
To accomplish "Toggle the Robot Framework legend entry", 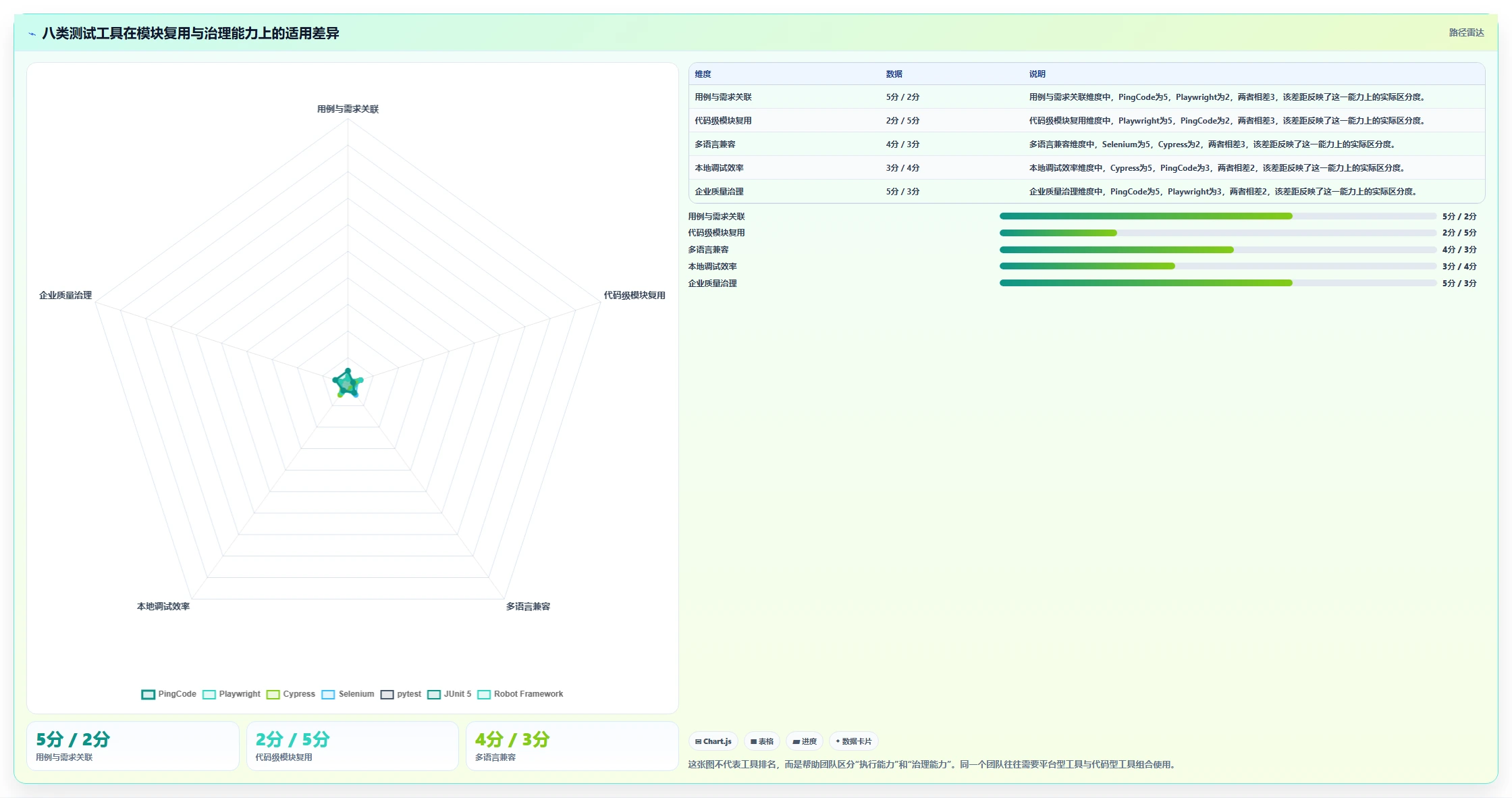I will pyautogui.click(x=520, y=694).
